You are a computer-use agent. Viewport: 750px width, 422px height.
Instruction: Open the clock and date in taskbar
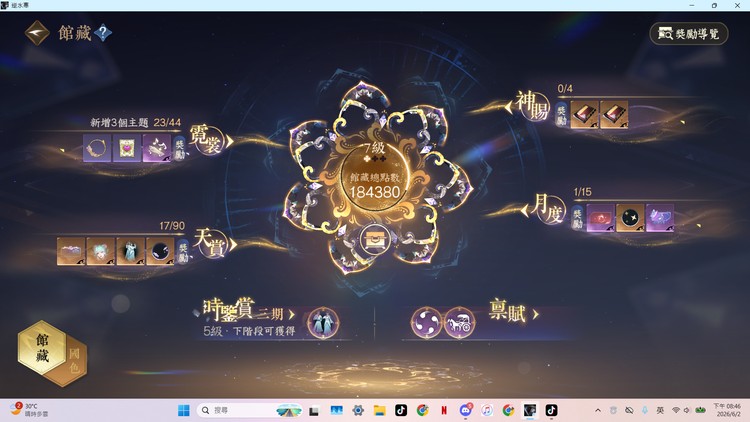pyautogui.click(x=727, y=410)
